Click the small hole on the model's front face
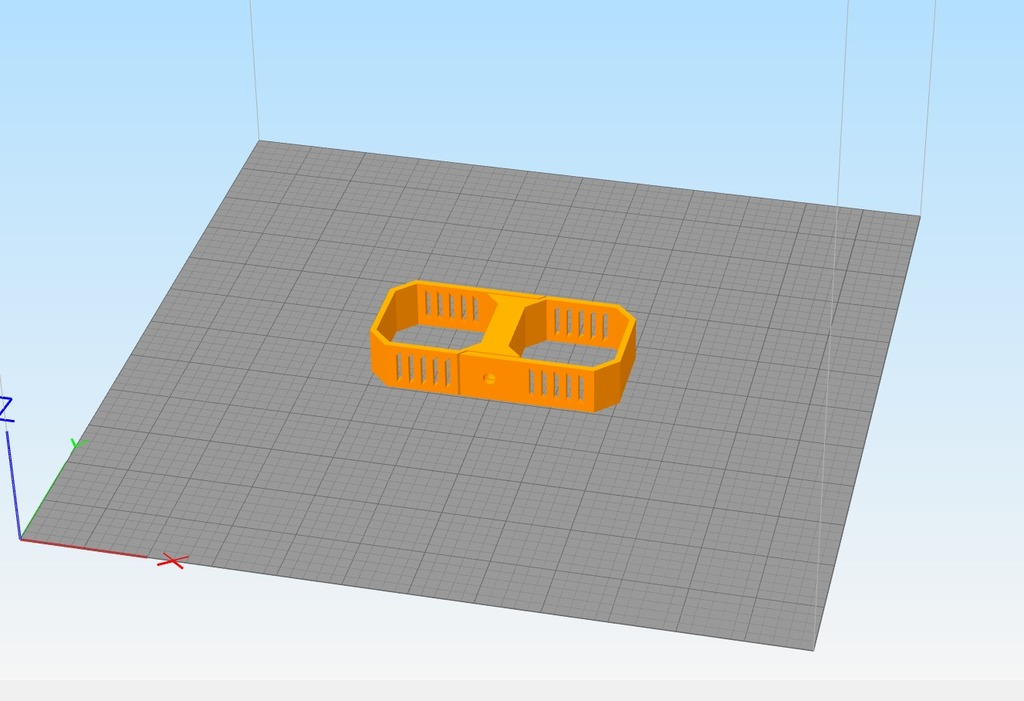The height and width of the screenshot is (701, 1024). (489, 377)
